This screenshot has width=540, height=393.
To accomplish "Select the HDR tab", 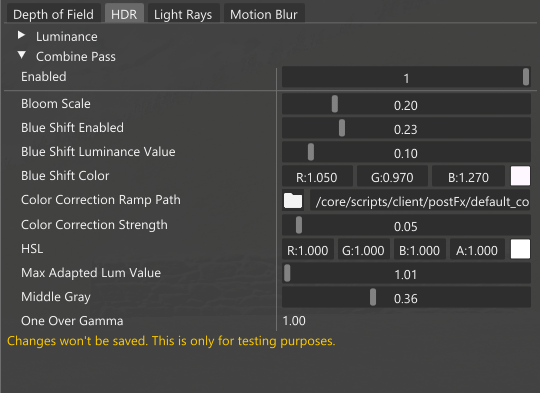I will tap(124, 14).
